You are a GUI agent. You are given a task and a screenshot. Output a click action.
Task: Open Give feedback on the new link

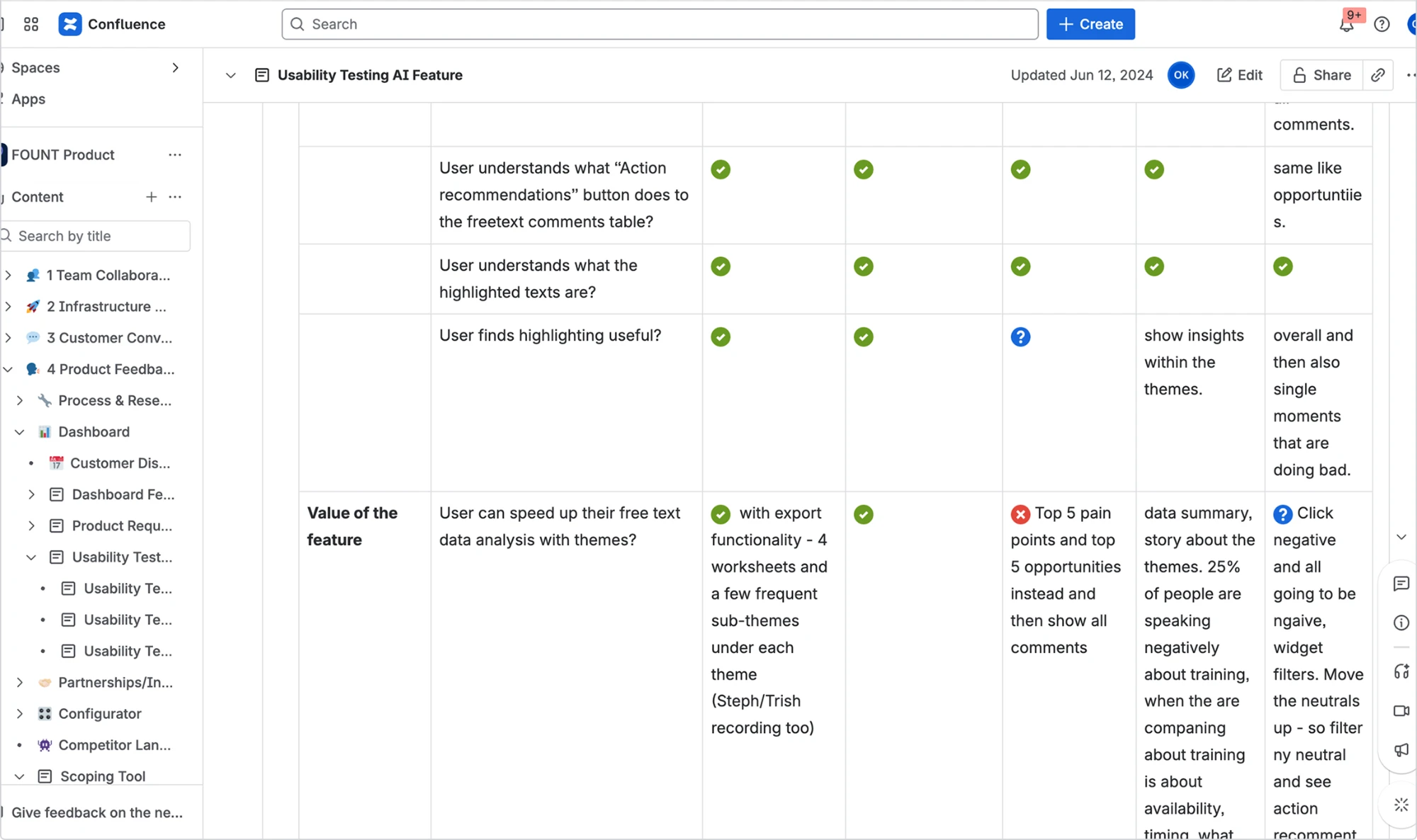97,812
